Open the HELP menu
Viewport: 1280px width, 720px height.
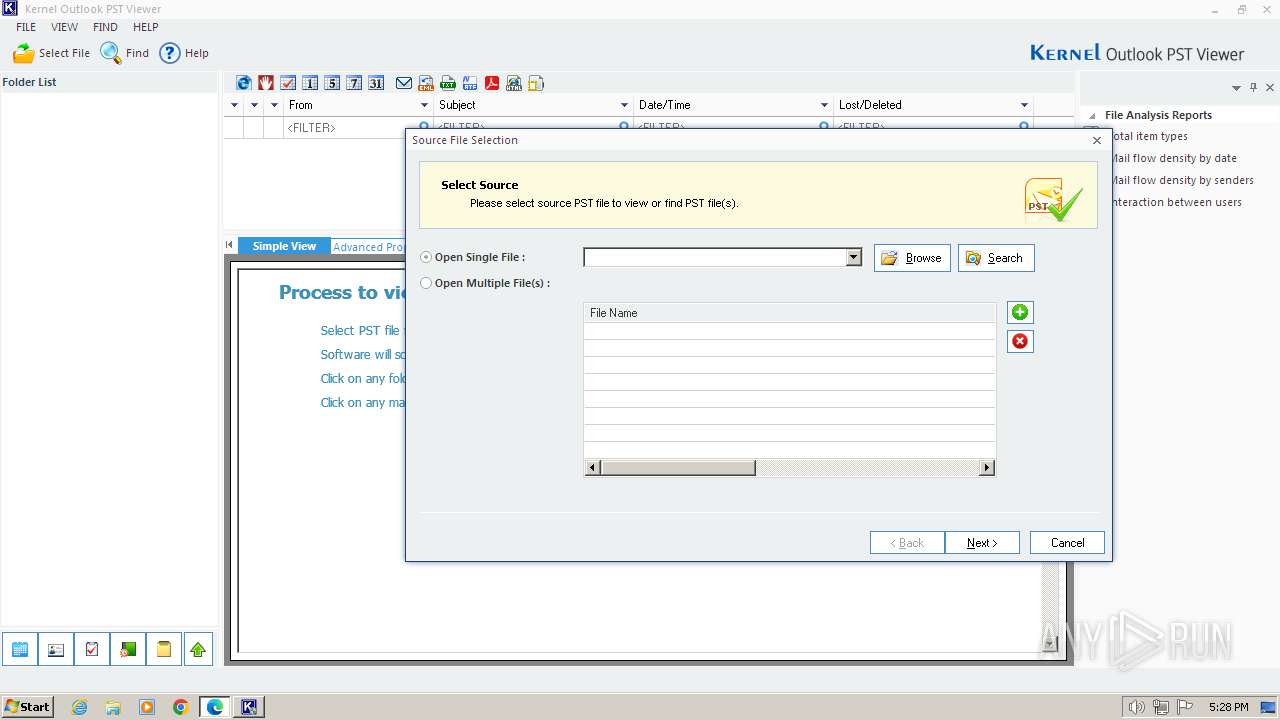146,27
